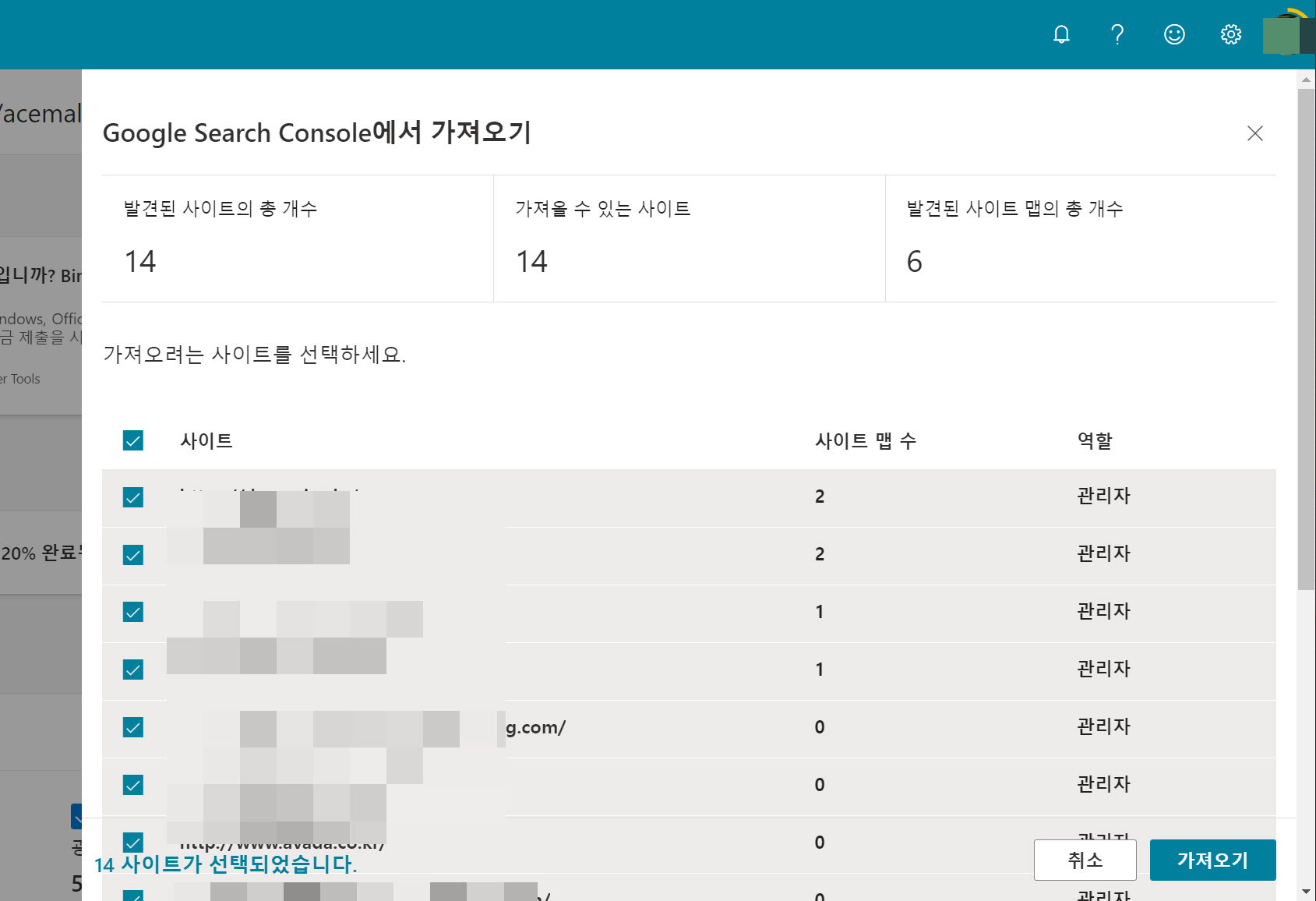Uncheck the second site row checkbox
Viewport: 1316px width, 901px height.
tap(133, 554)
